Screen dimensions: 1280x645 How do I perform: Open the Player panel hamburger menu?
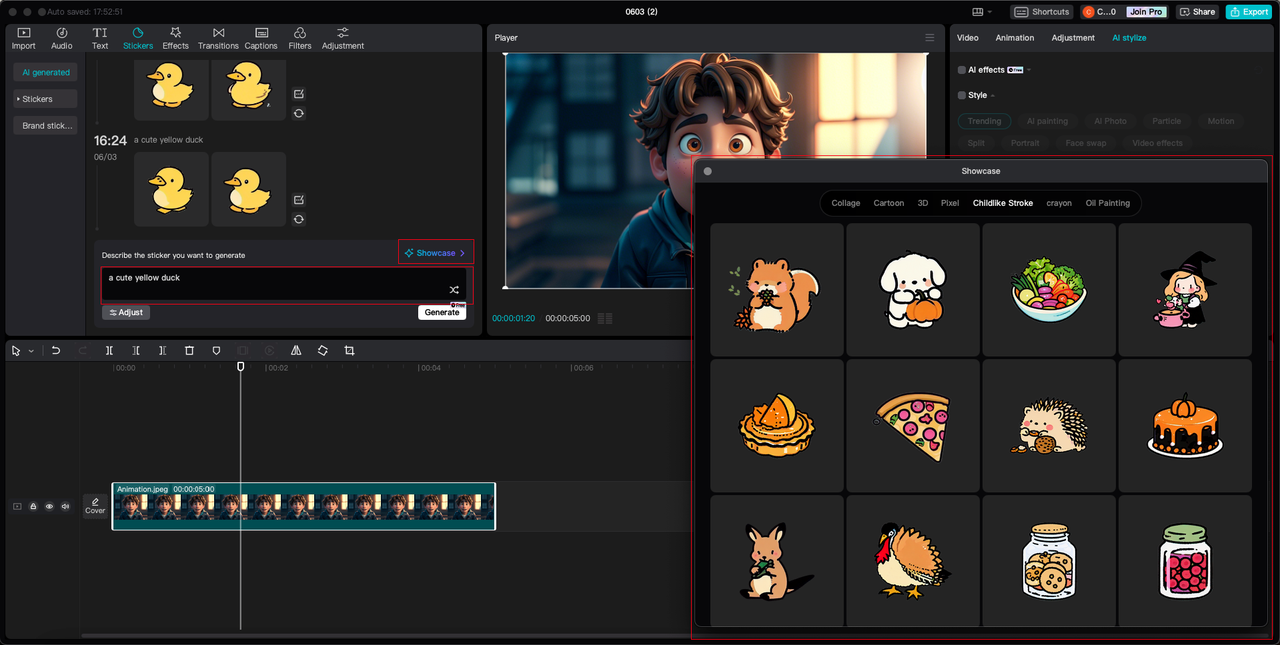pos(929,38)
